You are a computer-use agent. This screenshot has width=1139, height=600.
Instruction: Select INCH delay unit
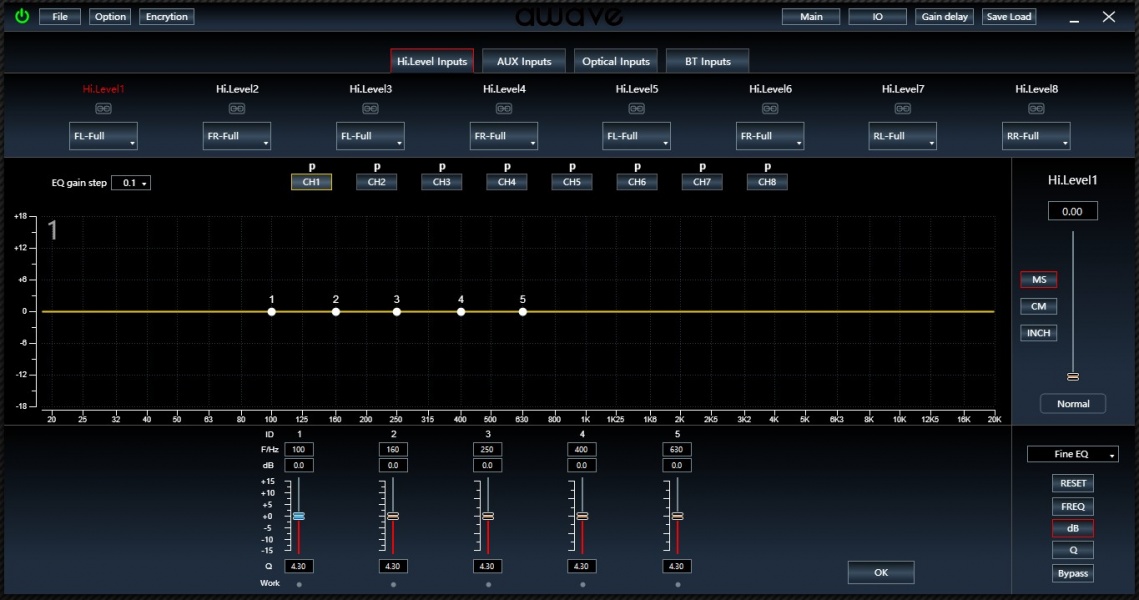(1039, 333)
